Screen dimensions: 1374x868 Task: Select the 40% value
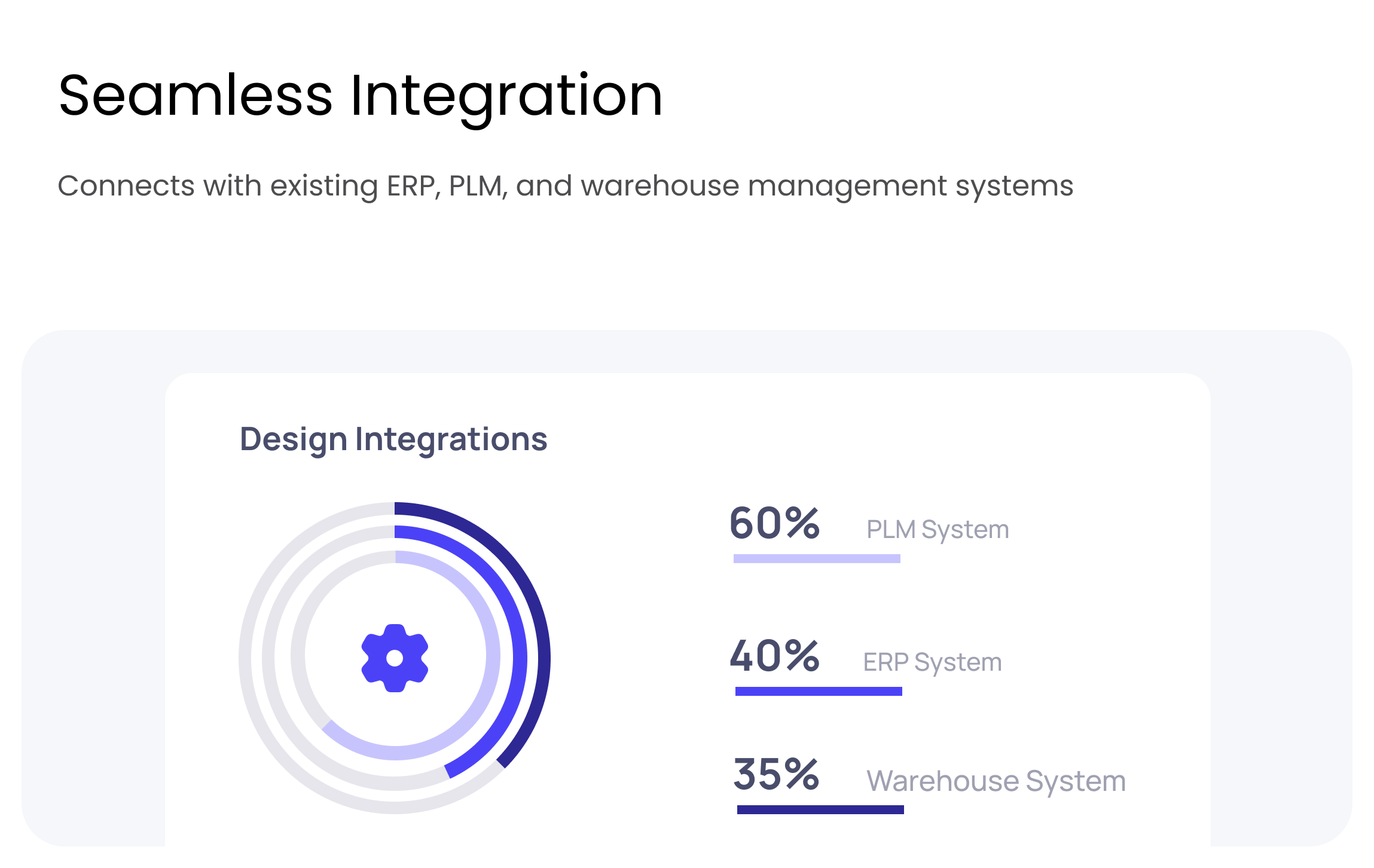(774, 656)
